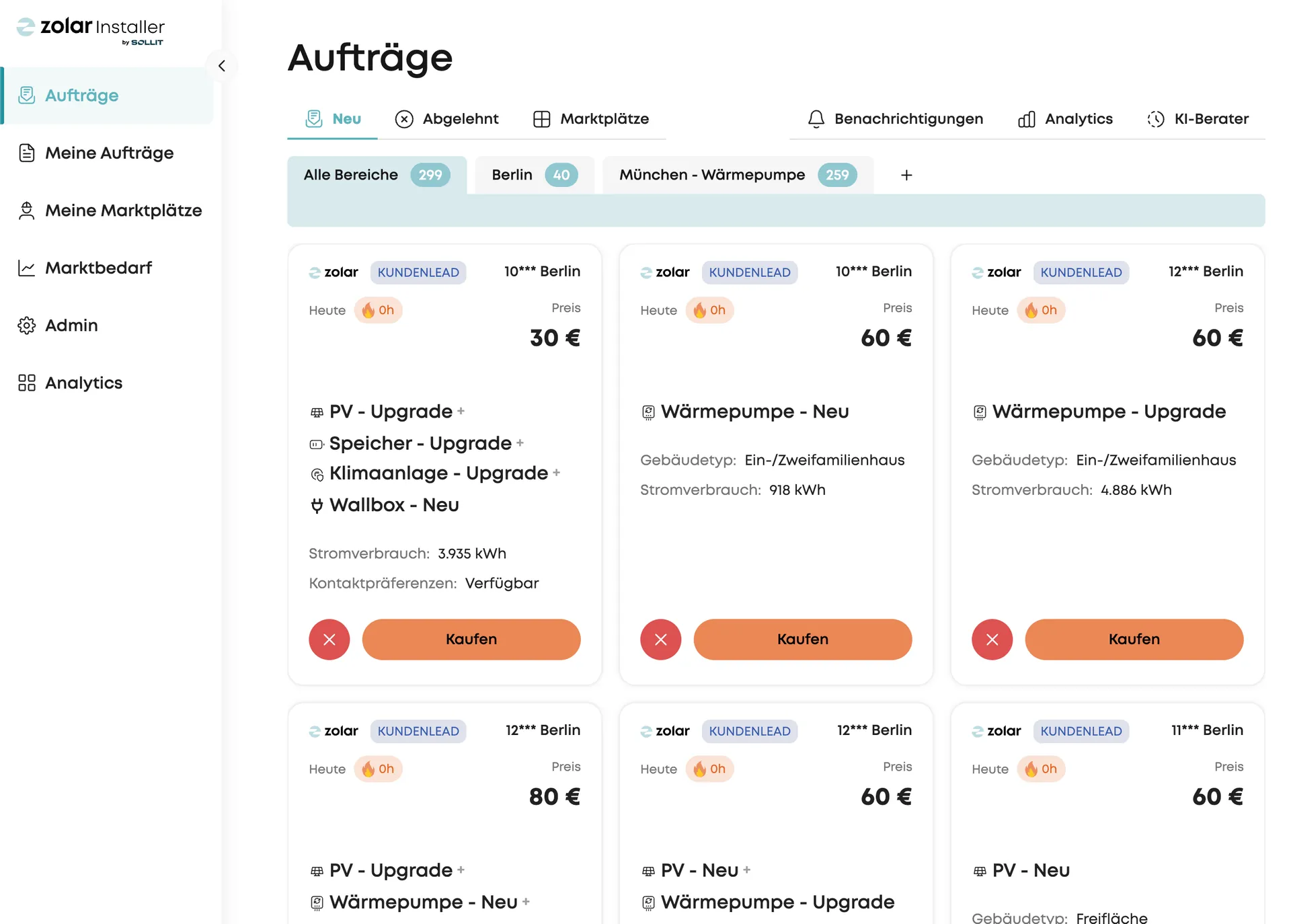Click the KI-Berater clock icon

1156,119
